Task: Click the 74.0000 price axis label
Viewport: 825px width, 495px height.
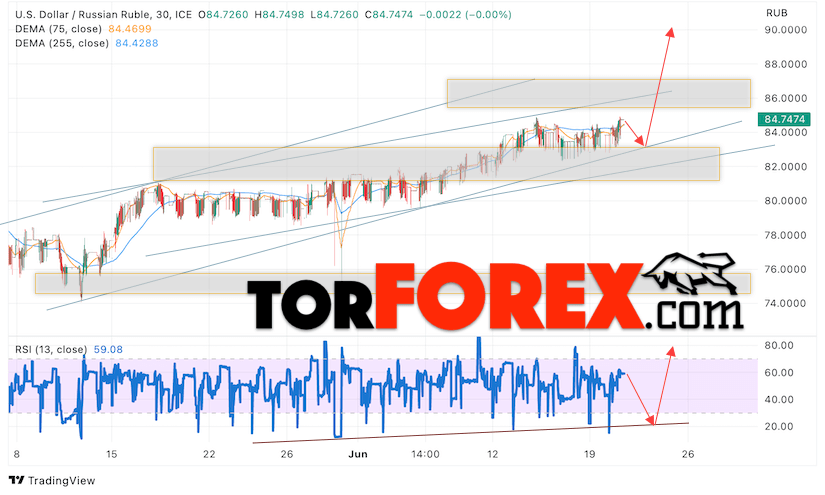Action: [785, 304]
